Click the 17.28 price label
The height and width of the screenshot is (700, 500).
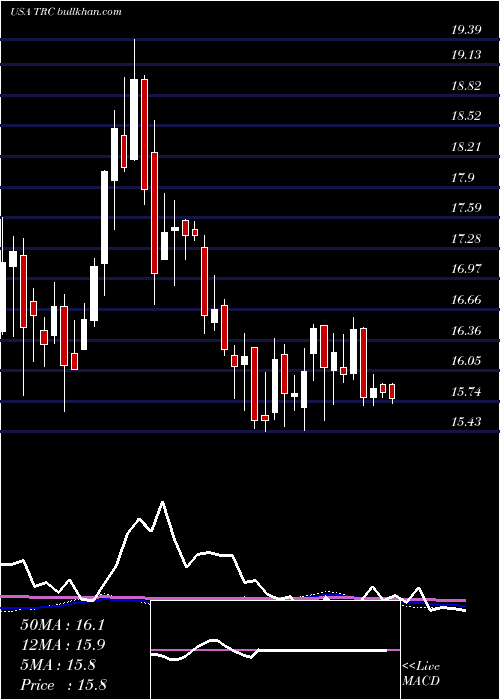(x=466, y=239)
